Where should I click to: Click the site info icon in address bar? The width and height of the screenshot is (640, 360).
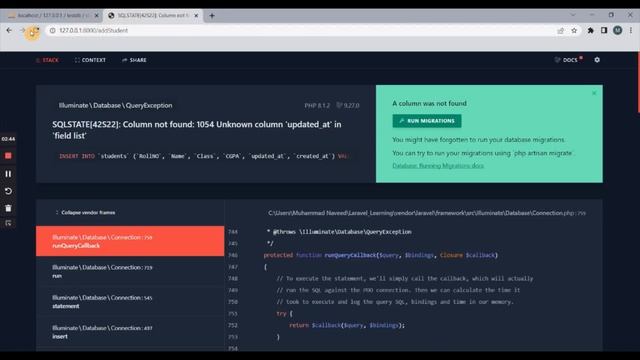tap(52, 31)
